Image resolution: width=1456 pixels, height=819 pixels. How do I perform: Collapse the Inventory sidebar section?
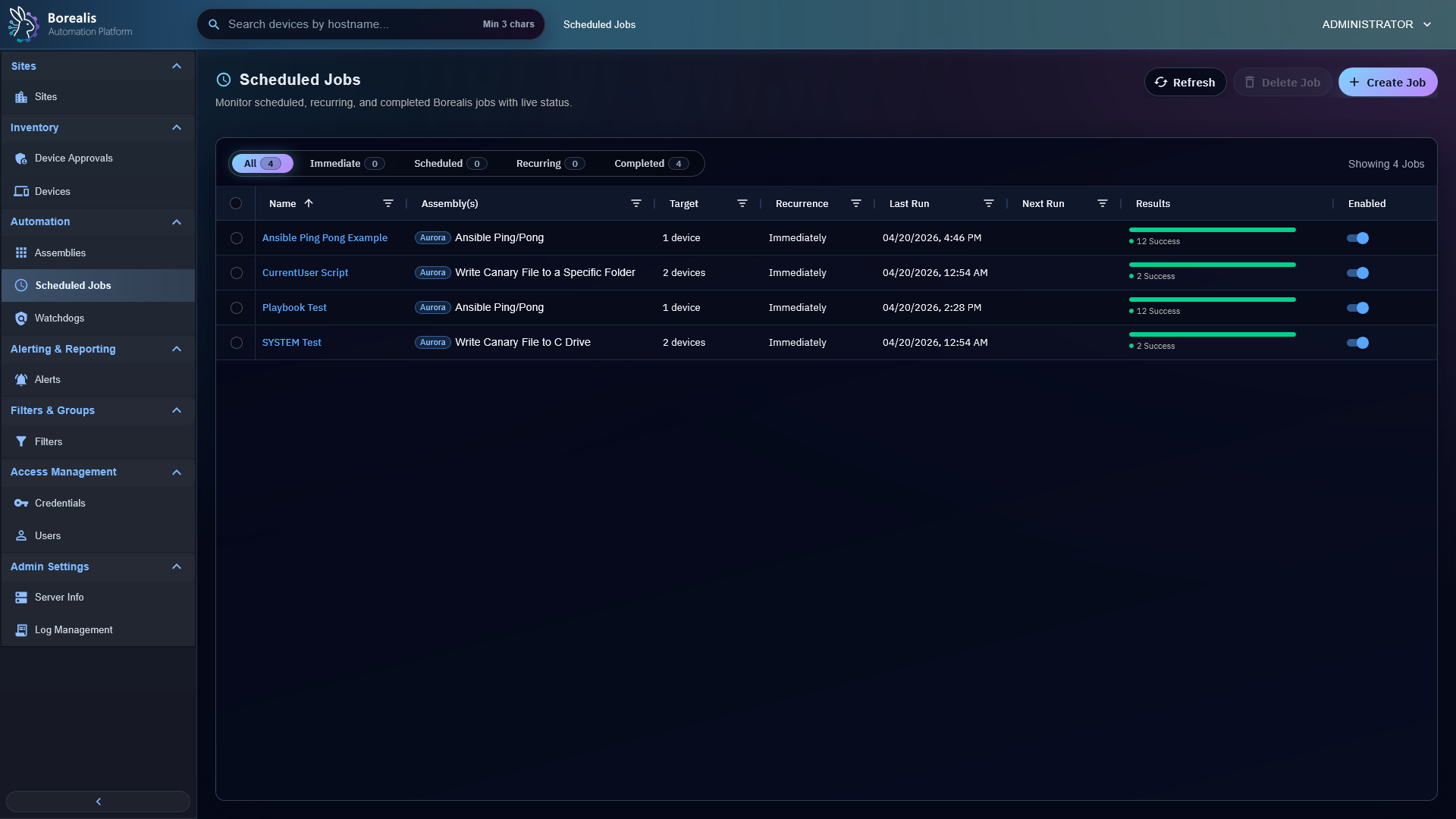coord(177,127)
